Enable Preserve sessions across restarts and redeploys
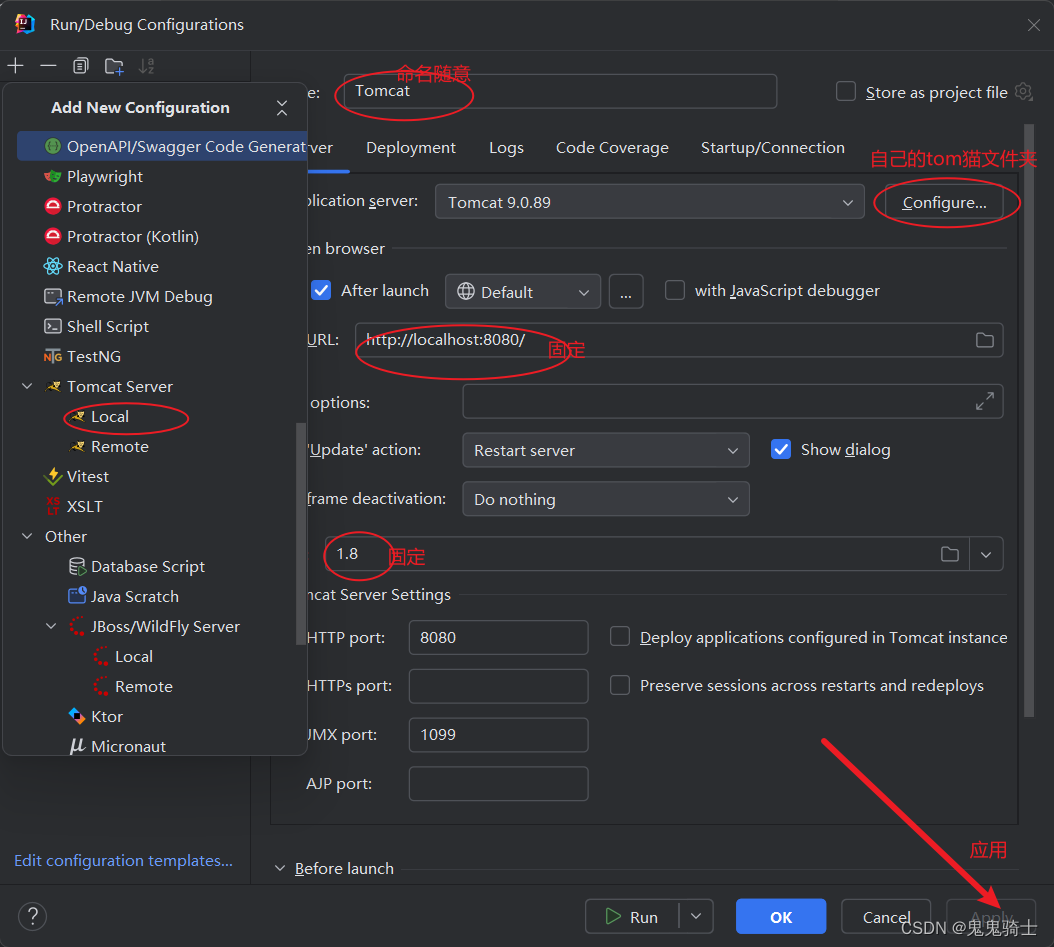 tap(620, 685)
